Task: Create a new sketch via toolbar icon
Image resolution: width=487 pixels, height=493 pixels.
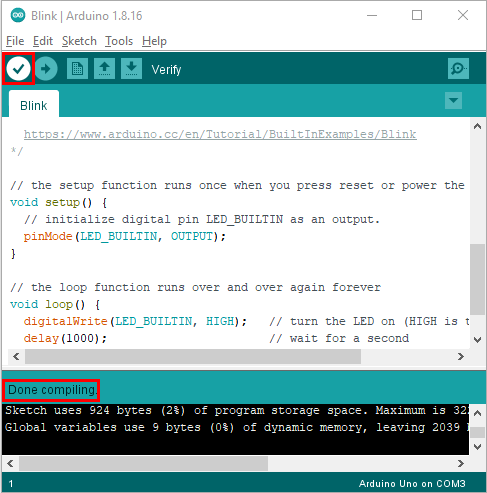Action: click(x=77, y=69)
